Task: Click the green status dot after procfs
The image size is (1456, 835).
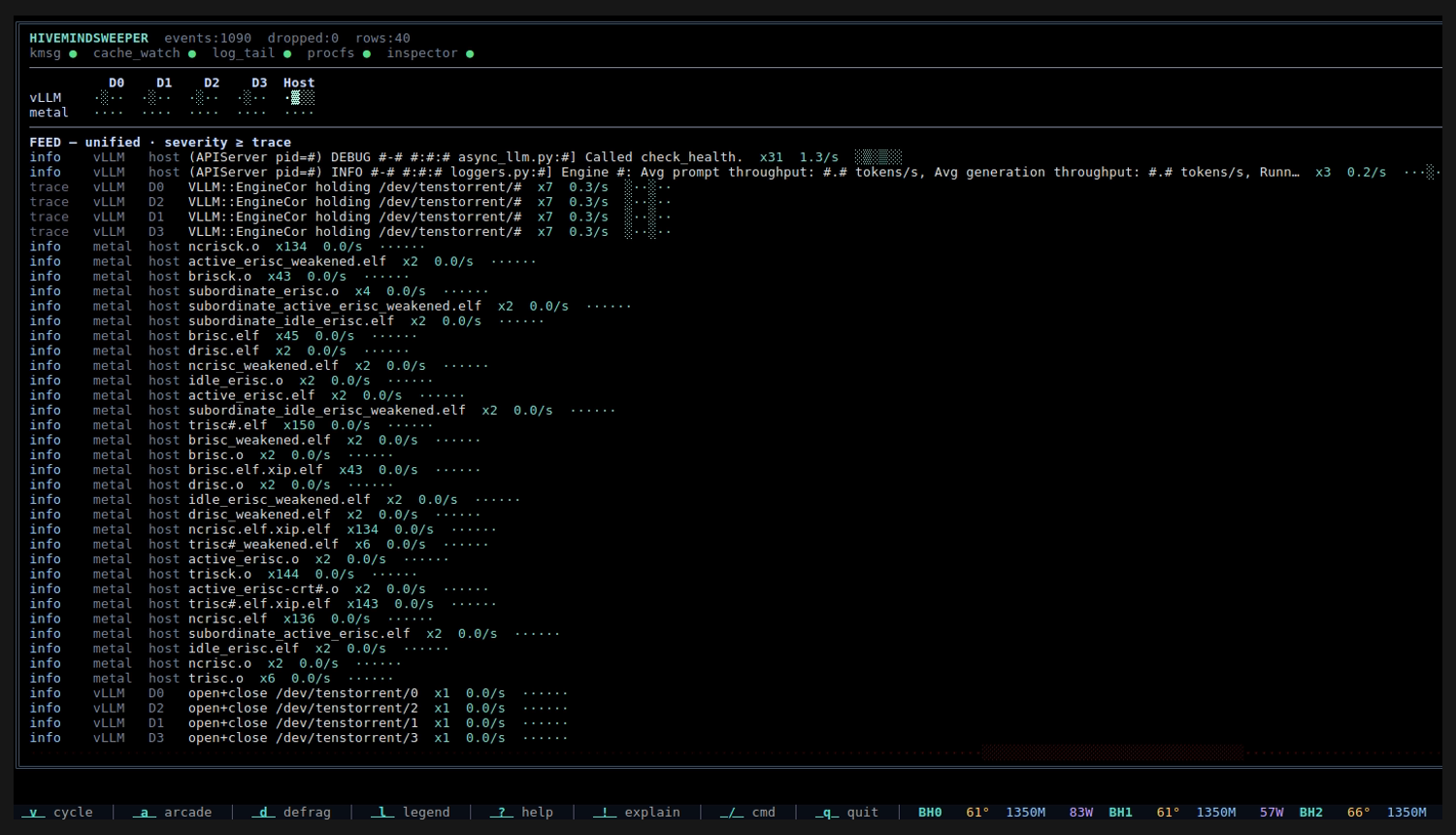Action: (367, 53)
